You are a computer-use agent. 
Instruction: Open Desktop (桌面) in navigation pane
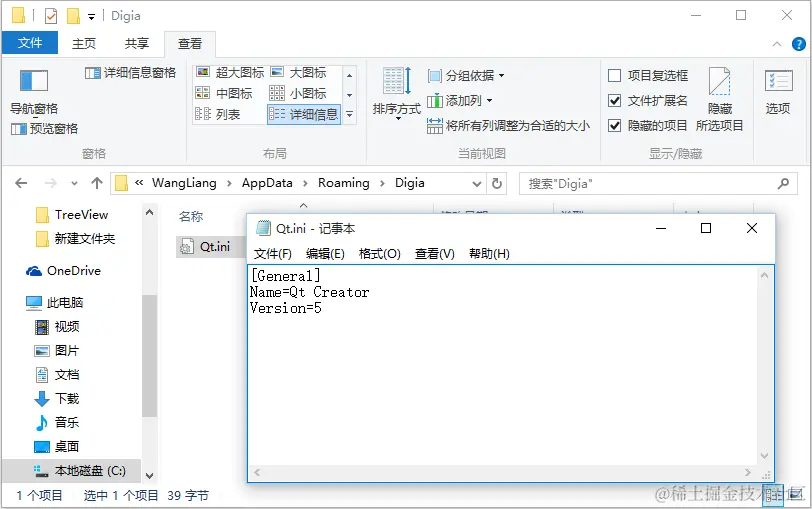tap(57, 446)
